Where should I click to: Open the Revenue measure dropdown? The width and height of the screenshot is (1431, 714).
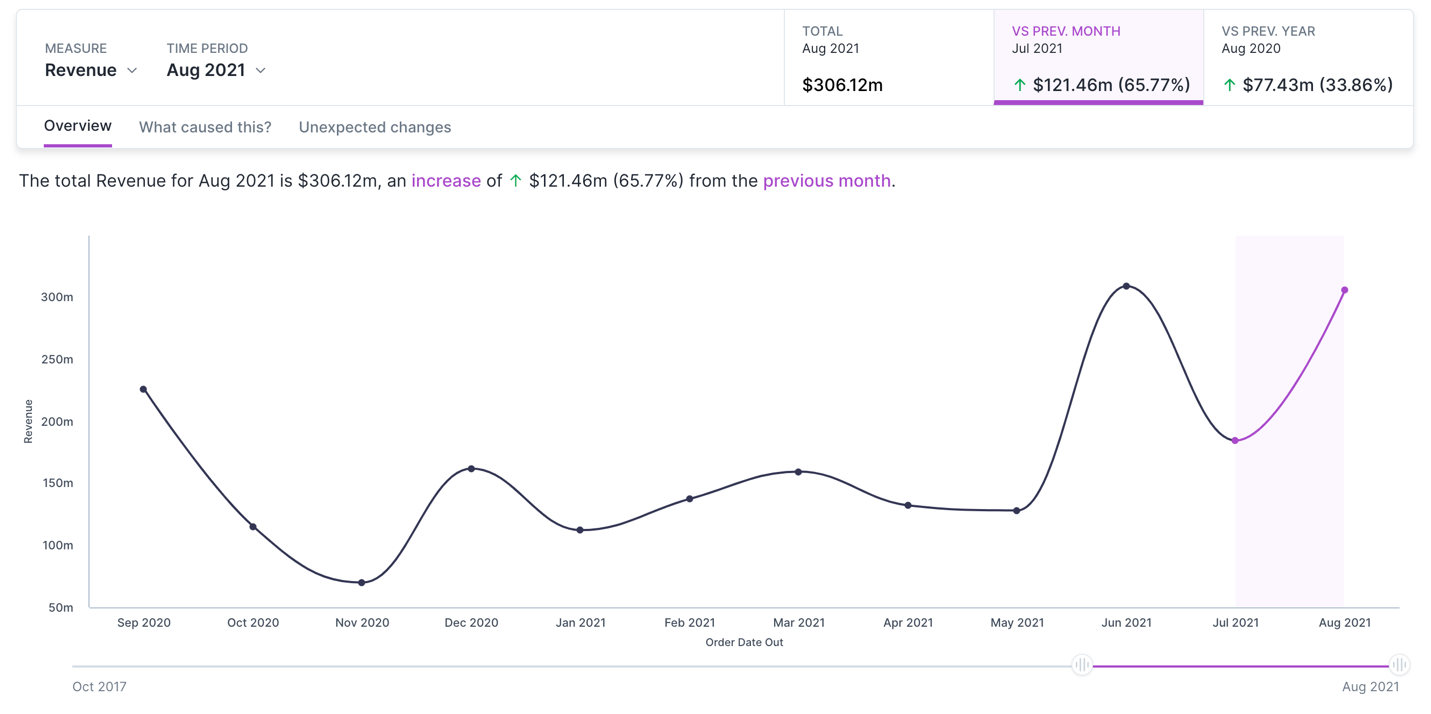click(x=82, y=70)
